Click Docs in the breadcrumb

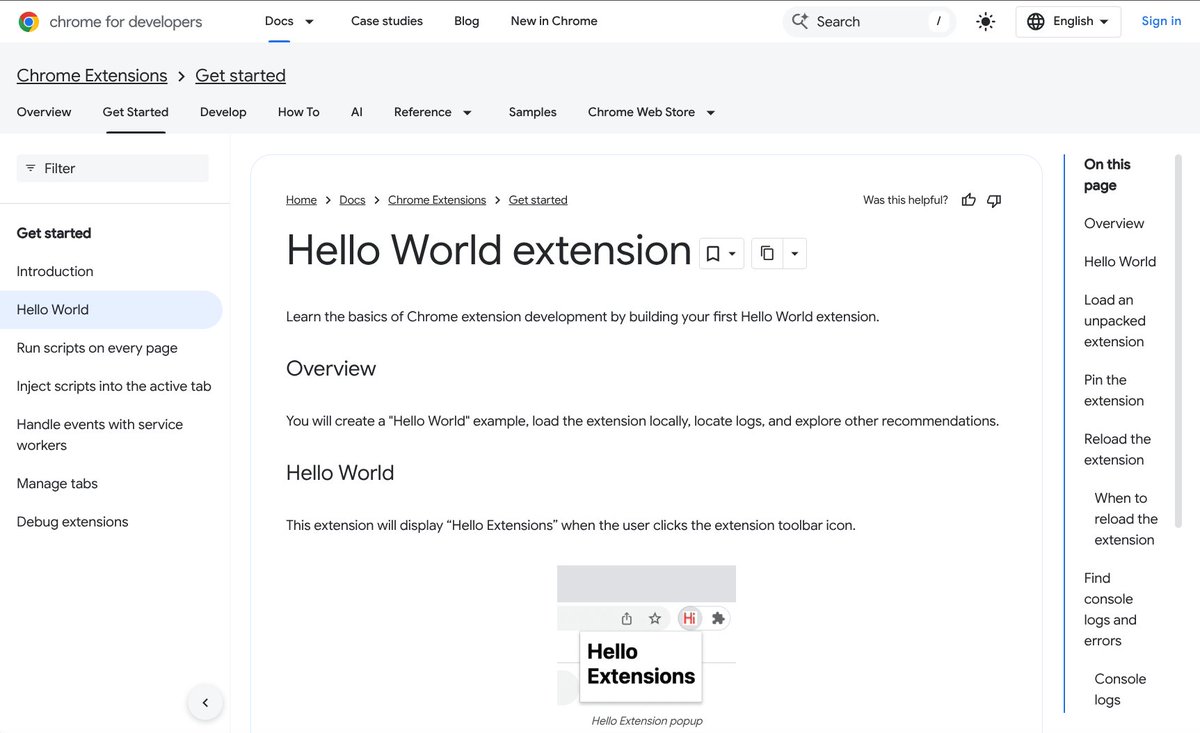click(x=352, y=200)
